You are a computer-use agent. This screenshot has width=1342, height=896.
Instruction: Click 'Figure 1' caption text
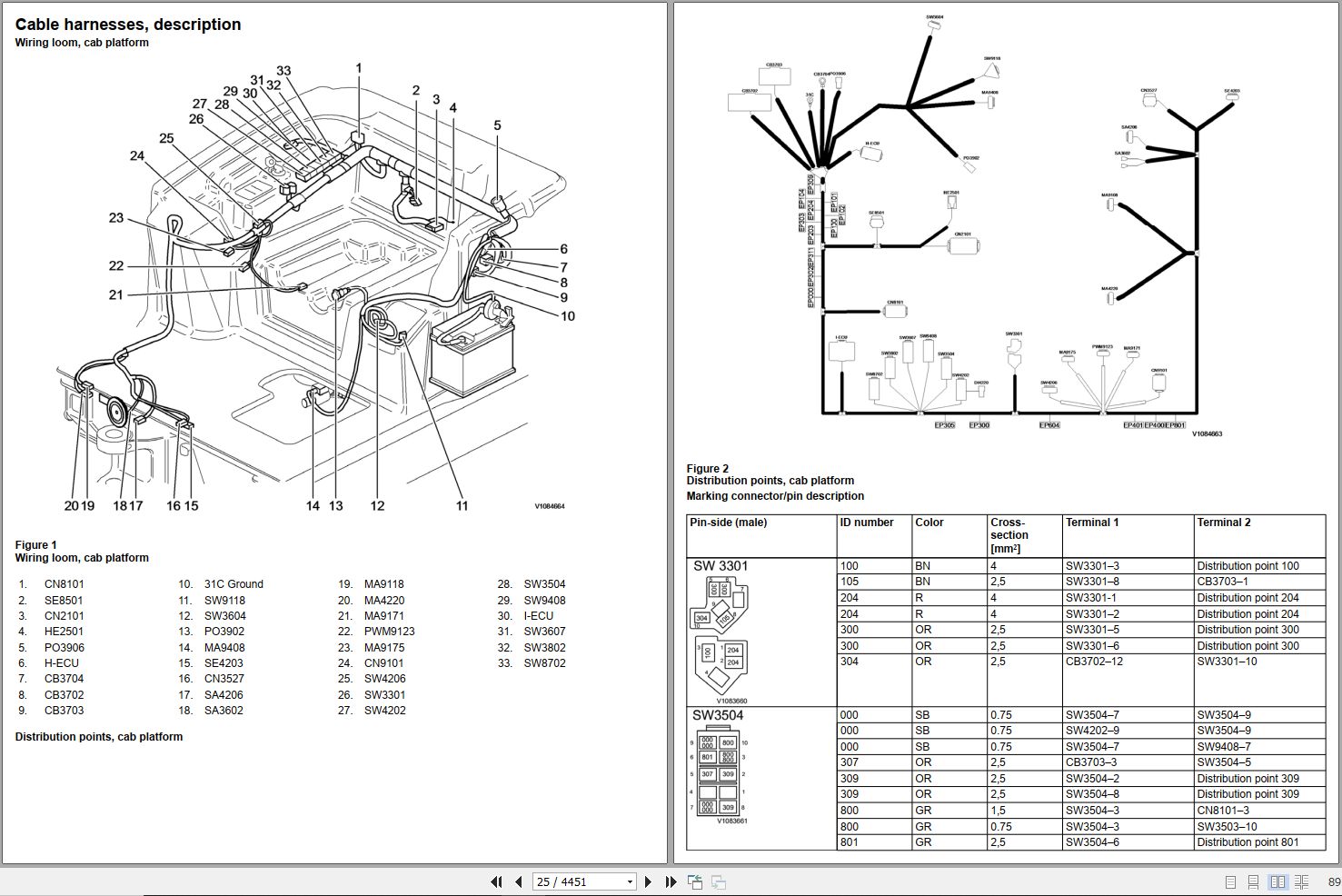36,545
